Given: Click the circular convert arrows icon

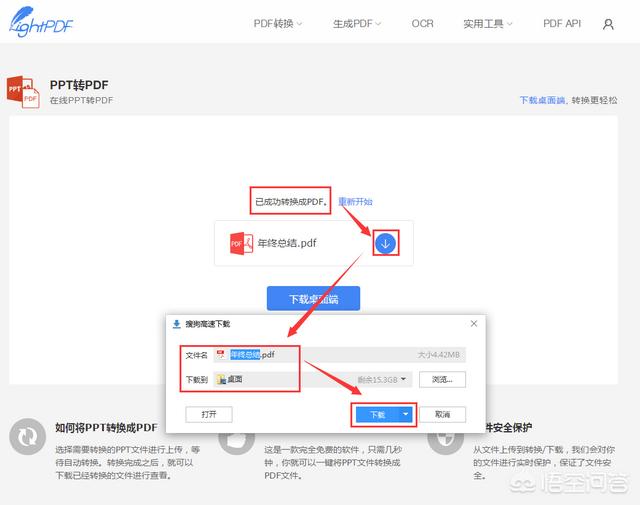Looking at the screenshot, I should (x=27, y=436).
